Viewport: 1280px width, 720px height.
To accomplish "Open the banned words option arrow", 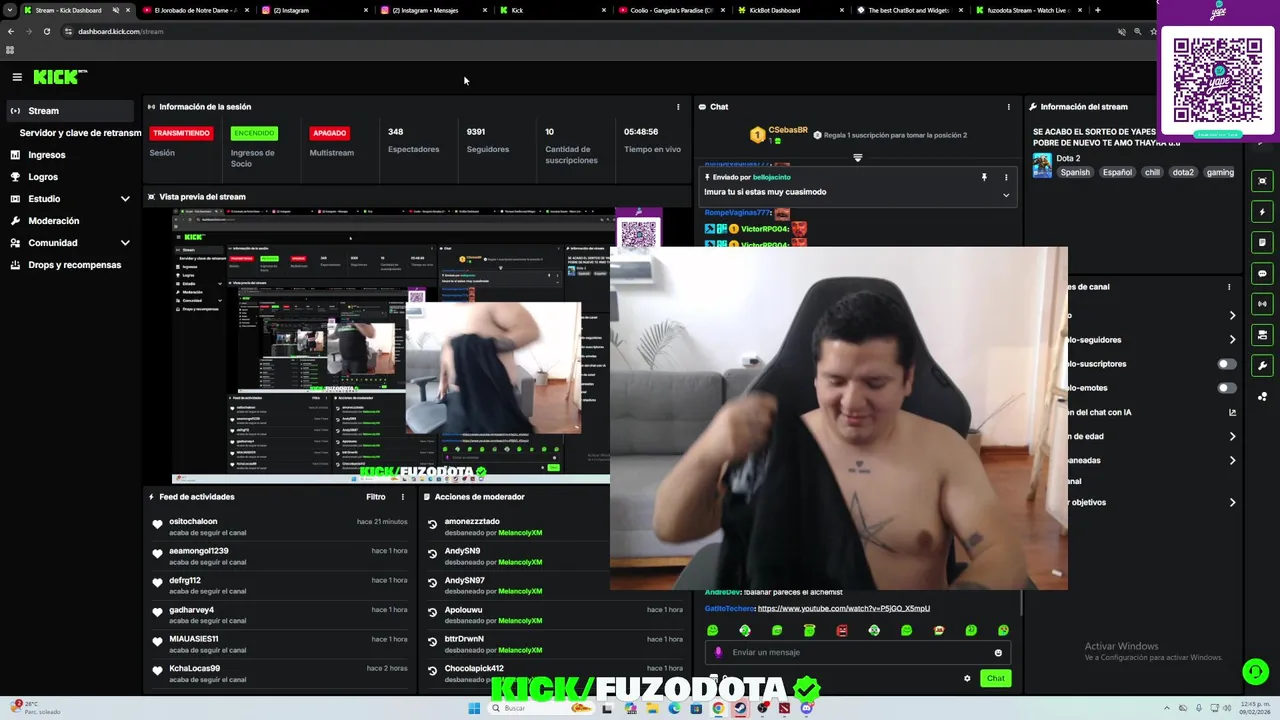I will [x=1232, y=460].
